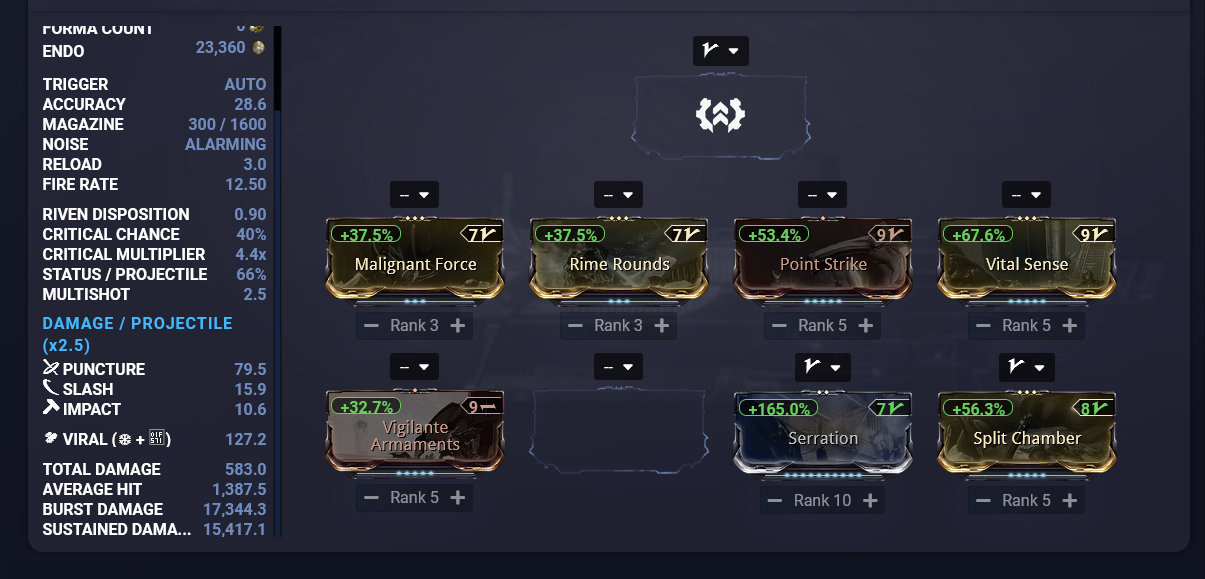The image size is (1205, 579).
Task: Increase Rime Rounds rank
Action: coord(662,325)
